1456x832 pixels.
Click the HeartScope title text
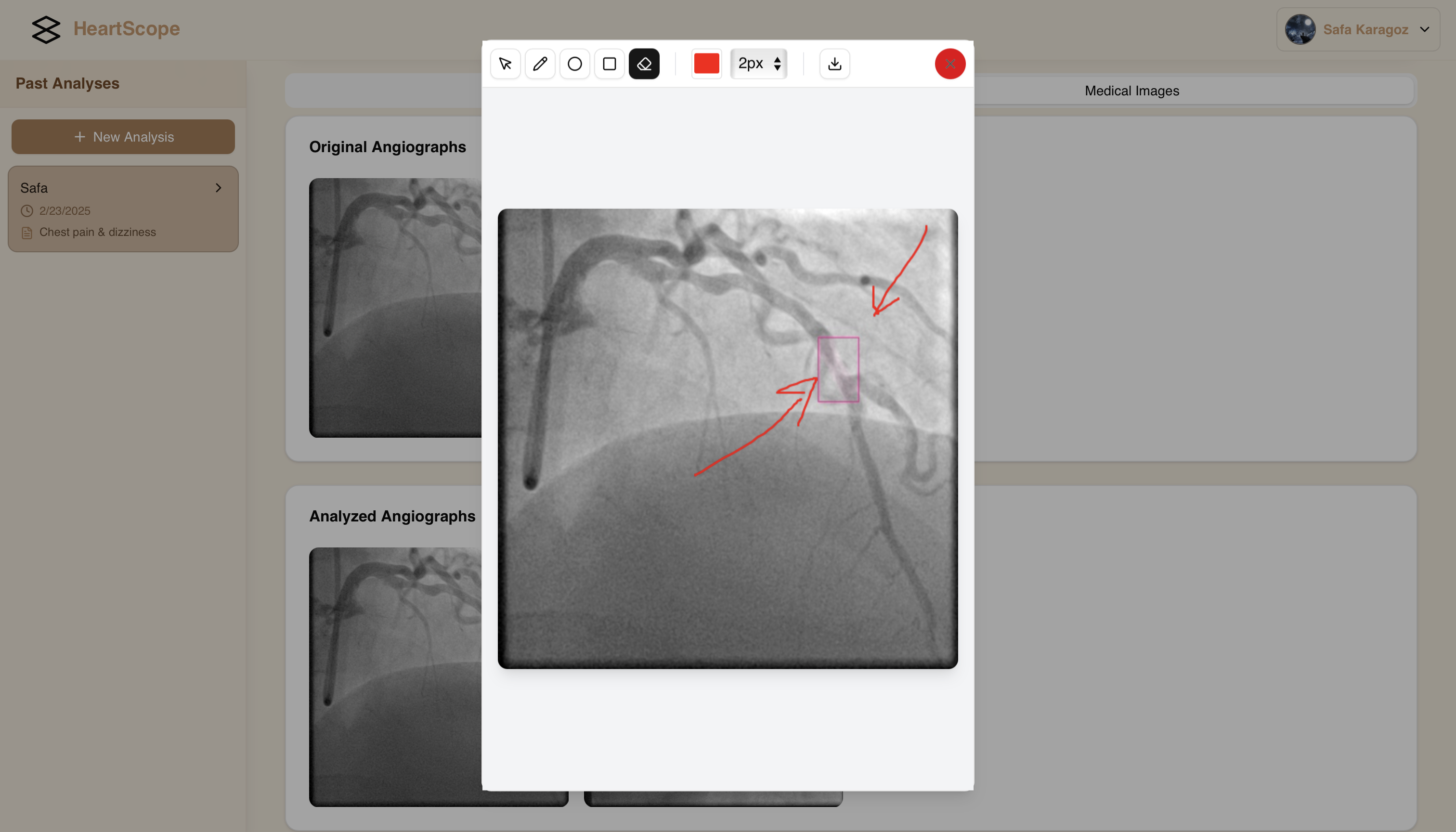pyautogui.click(x=126, y=28)
